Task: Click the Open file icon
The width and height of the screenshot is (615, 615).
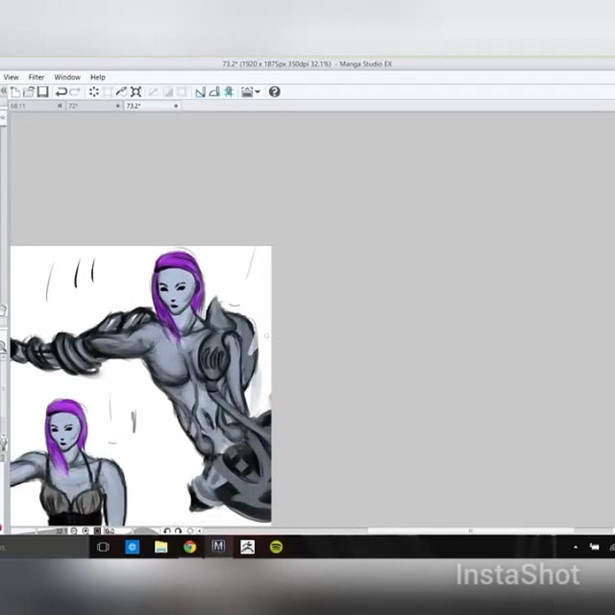Action: pyautogui.click(x=29, y=92)
